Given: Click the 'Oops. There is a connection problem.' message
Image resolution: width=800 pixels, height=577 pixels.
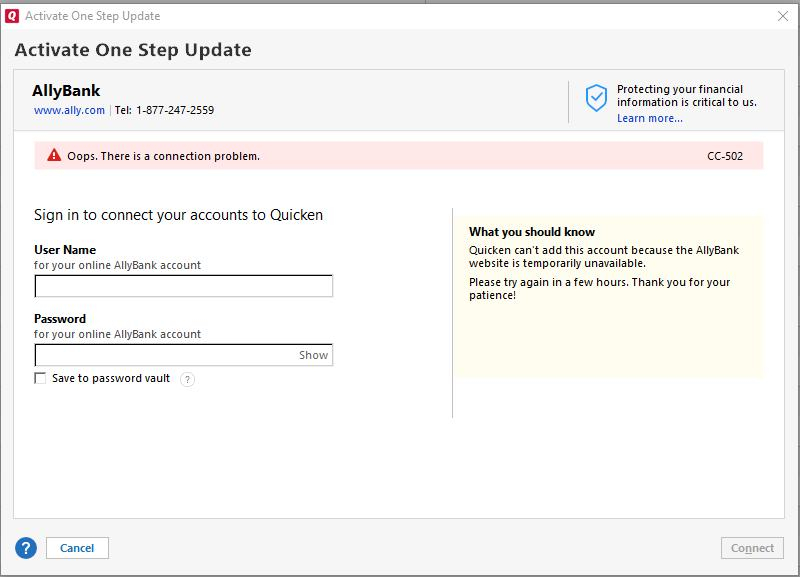Looking at the screenshot, I should (163, 156).
